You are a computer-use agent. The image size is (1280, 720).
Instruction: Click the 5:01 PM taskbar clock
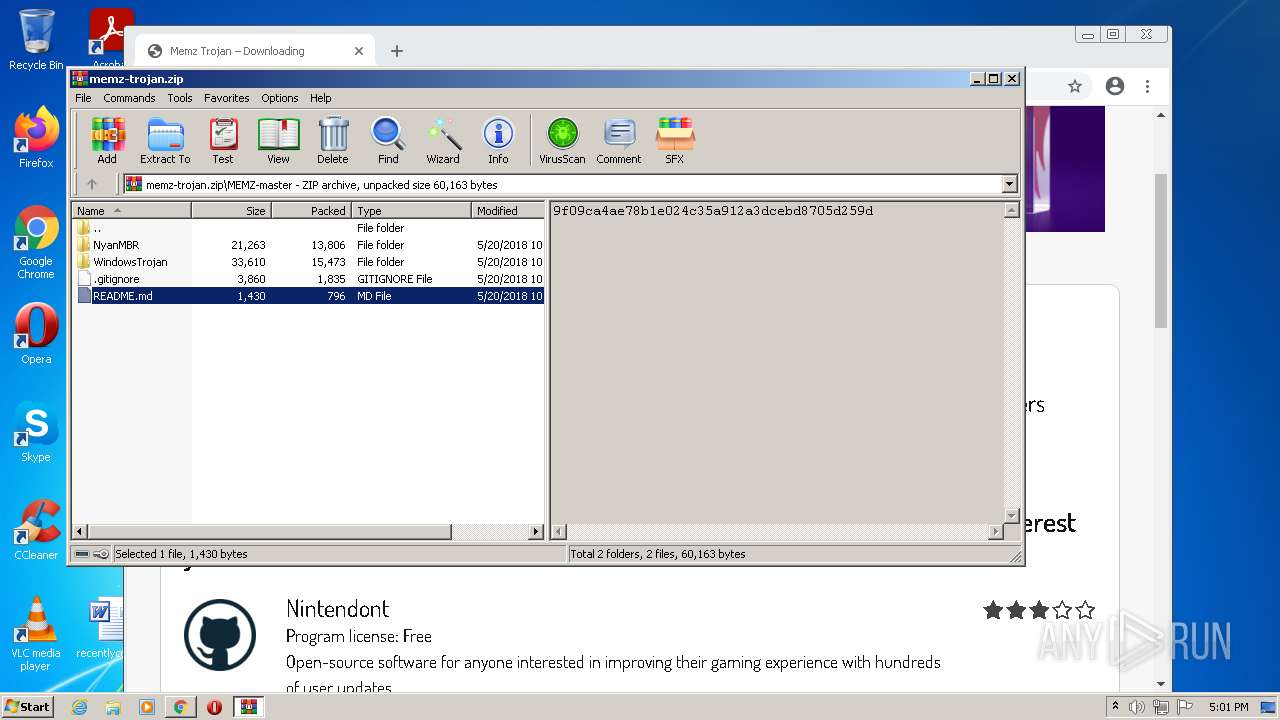pyautogui.click(x=1228, y=707)
